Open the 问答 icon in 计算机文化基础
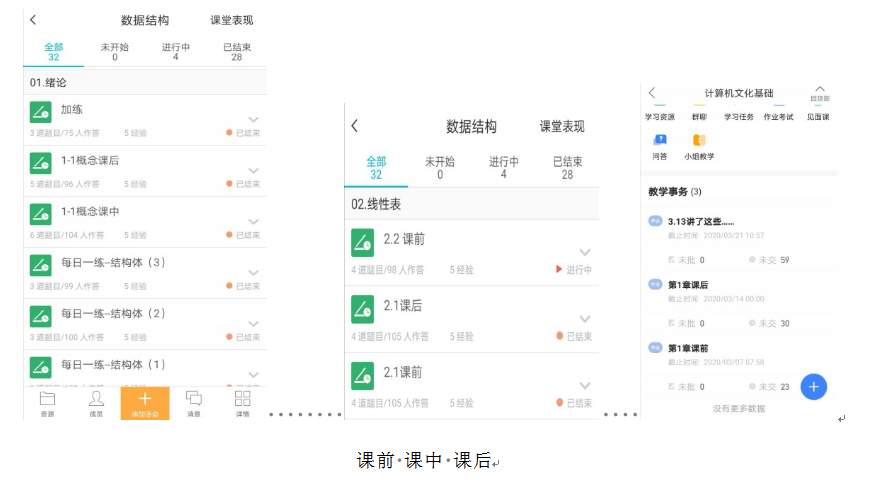 point(660,142)
